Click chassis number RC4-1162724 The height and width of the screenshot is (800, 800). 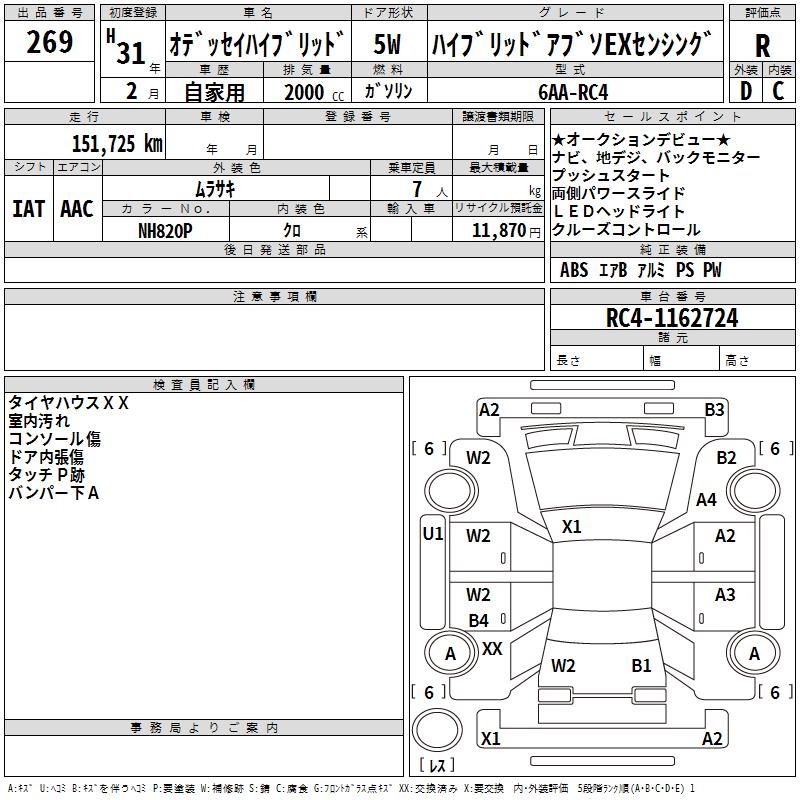point(672,318)
